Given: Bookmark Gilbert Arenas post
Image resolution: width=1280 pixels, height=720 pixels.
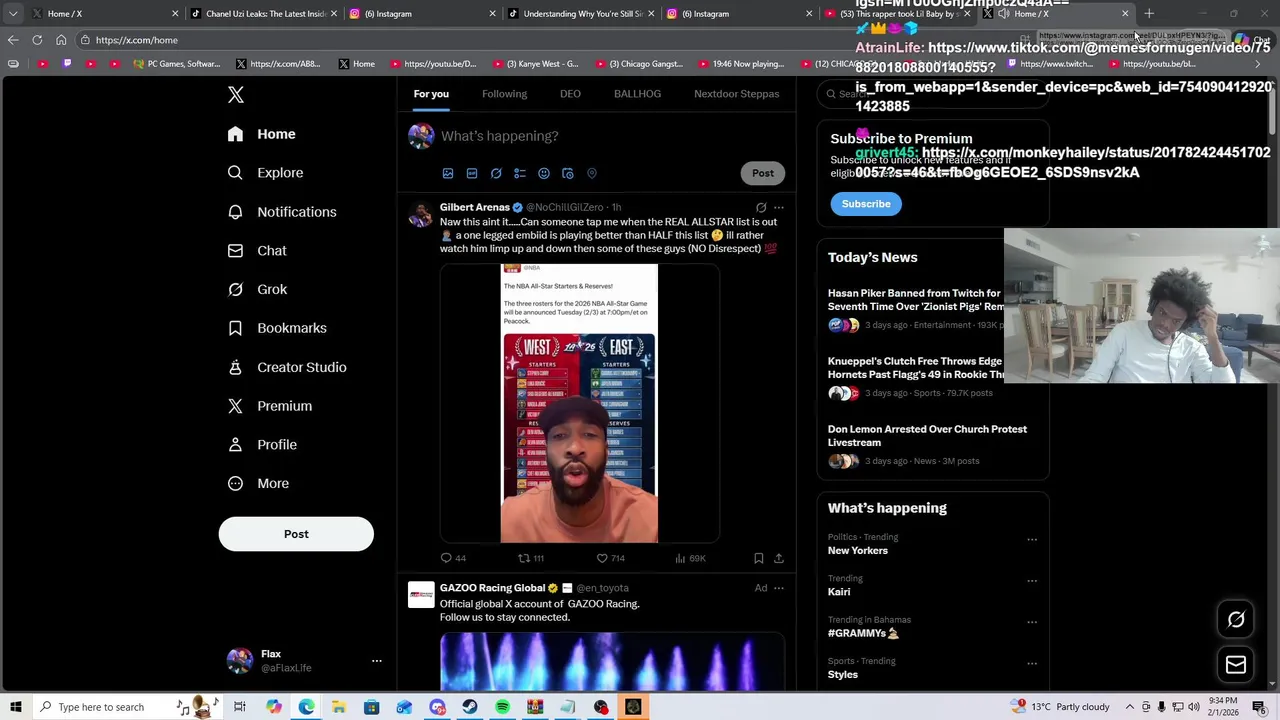Looking at the screenshot, I should point(758,558).
